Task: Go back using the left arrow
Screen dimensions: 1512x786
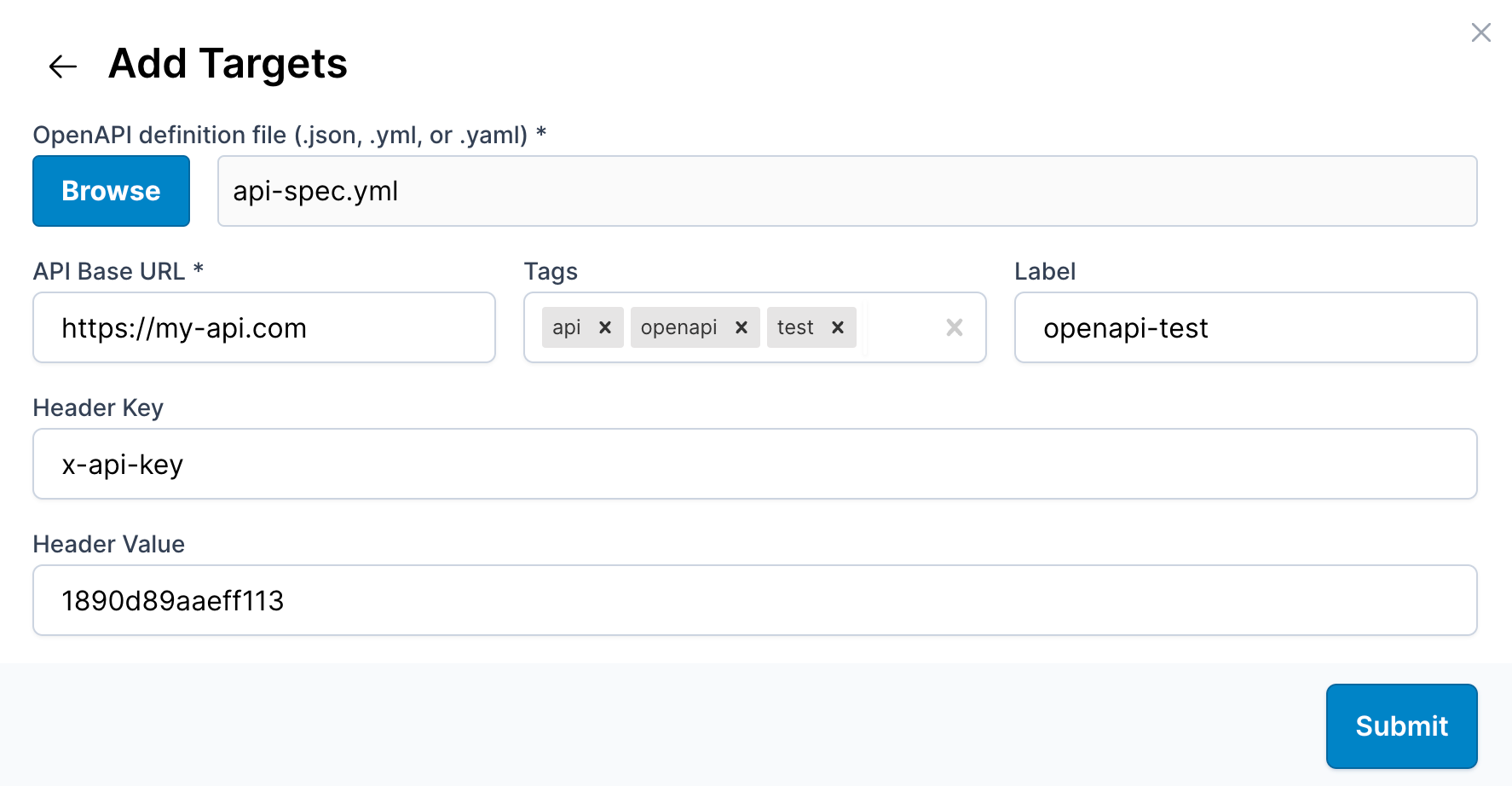Action: tap(63, 66)
